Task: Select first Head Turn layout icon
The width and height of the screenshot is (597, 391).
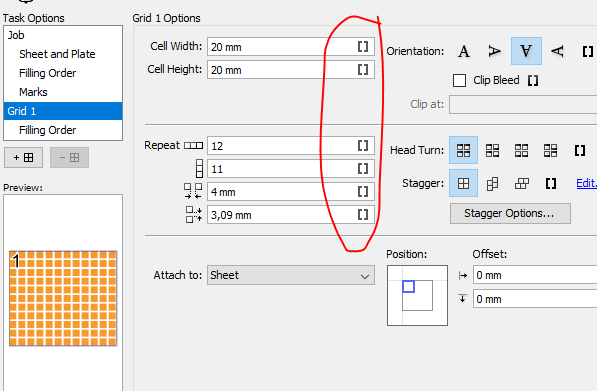Action: [463, 150]
